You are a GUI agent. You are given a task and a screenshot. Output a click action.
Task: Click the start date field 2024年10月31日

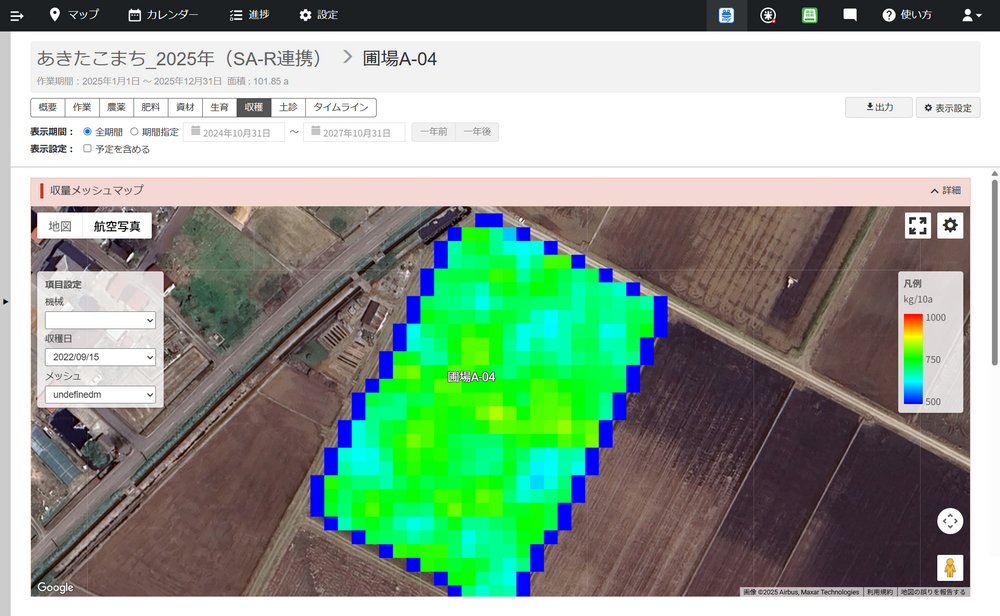coord(234,132)
